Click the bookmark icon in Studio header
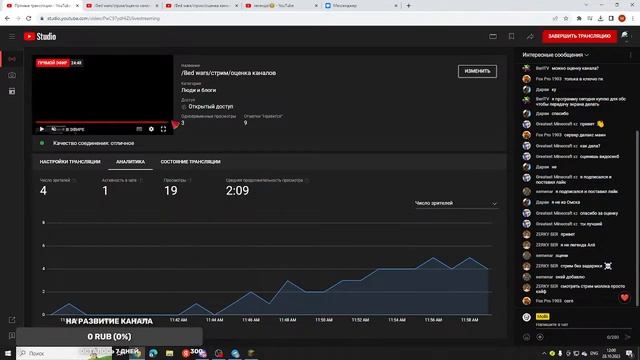 (511, 36)
